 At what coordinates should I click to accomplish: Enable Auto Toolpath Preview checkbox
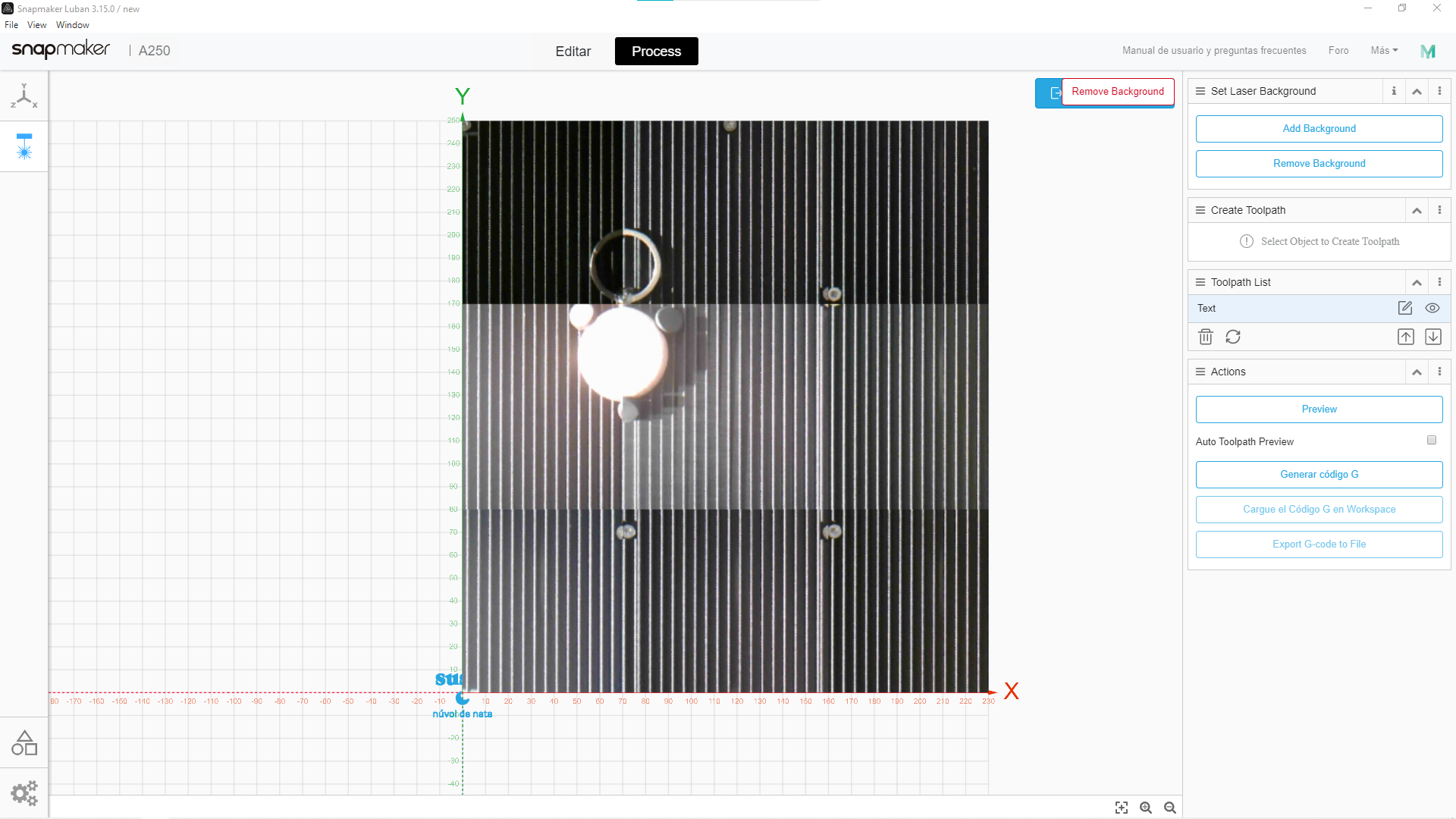[x=1431, y=440]
